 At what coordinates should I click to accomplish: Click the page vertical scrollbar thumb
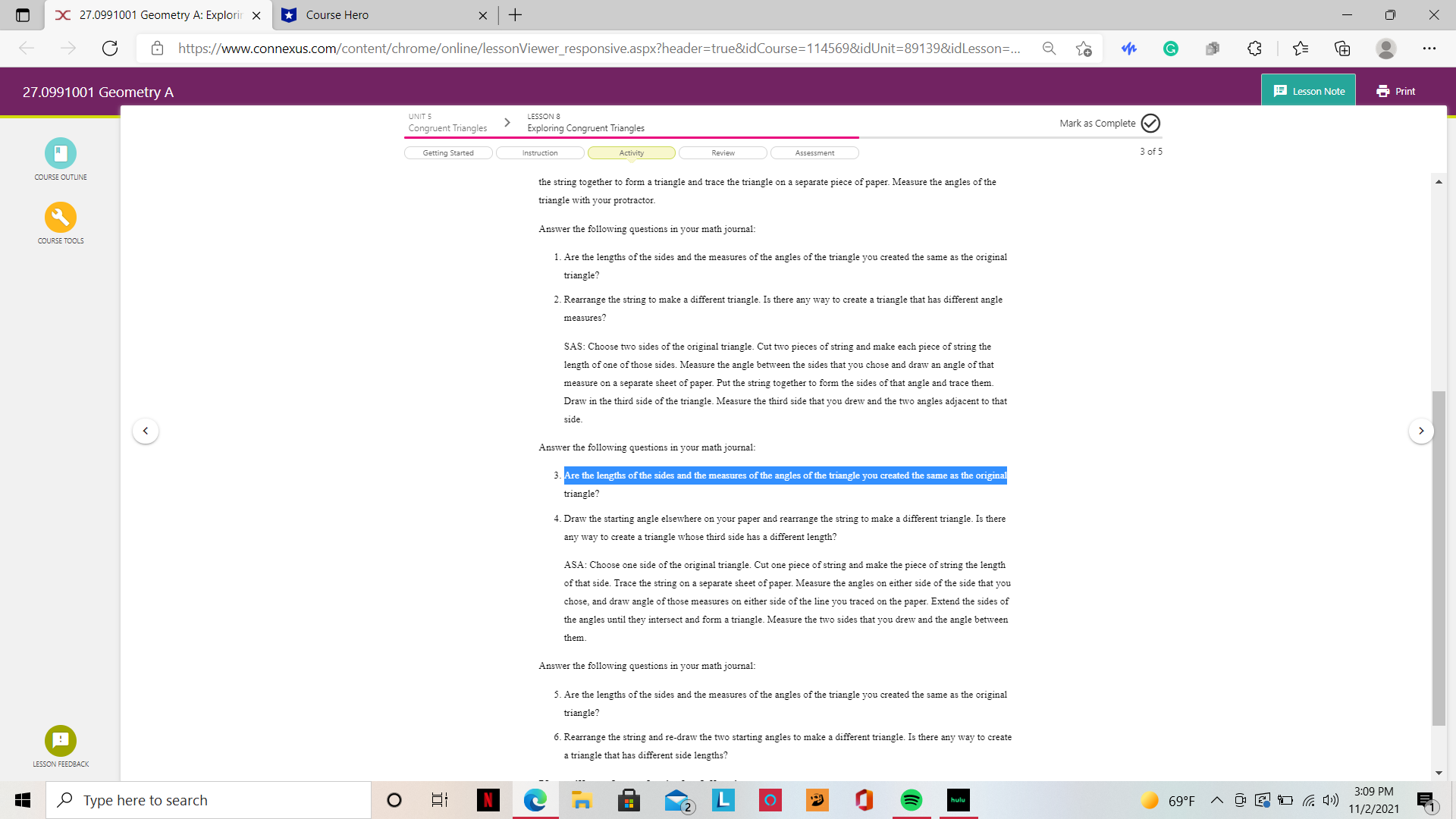[x=1439, y=558]
